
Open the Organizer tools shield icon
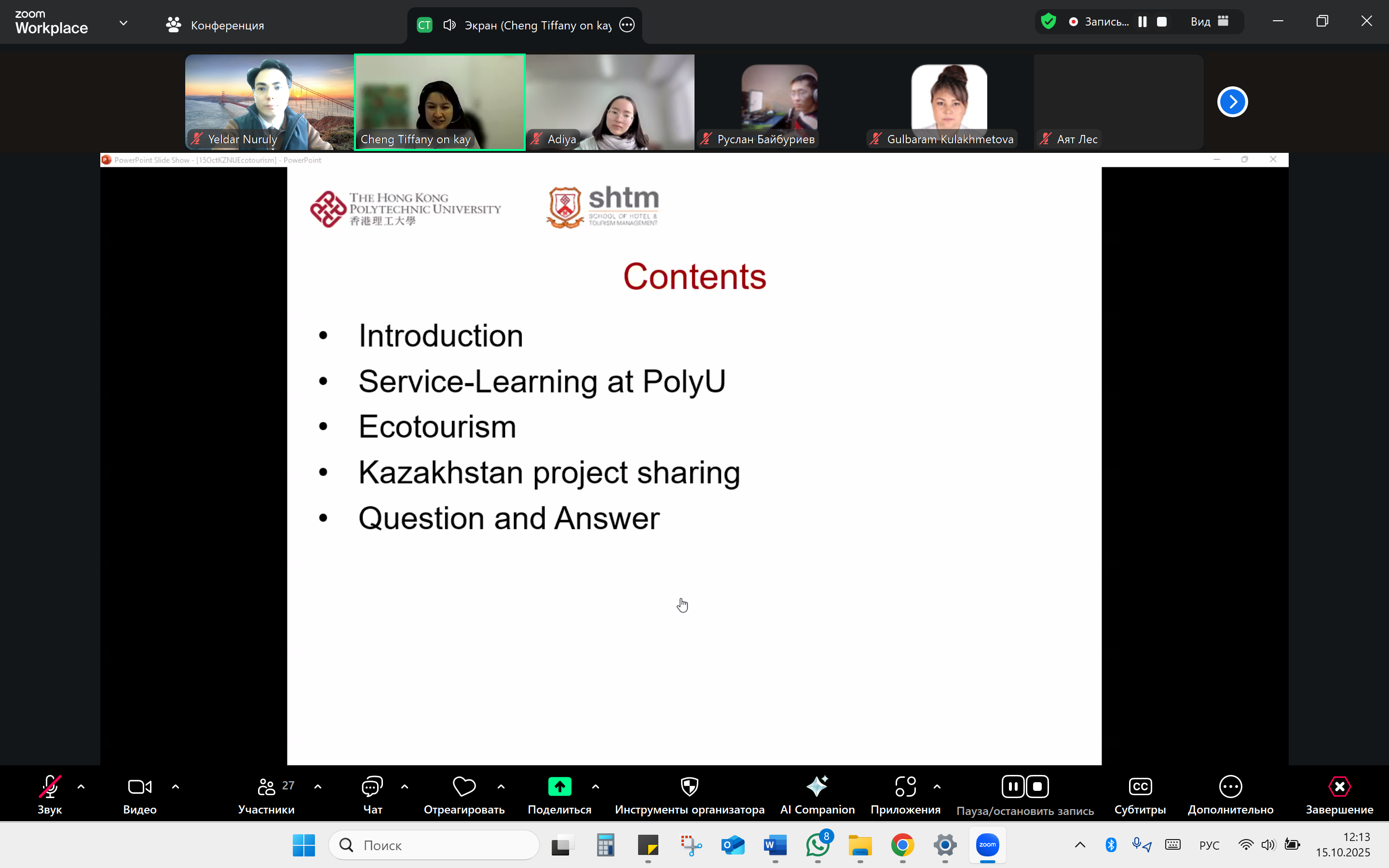point(689,787)
